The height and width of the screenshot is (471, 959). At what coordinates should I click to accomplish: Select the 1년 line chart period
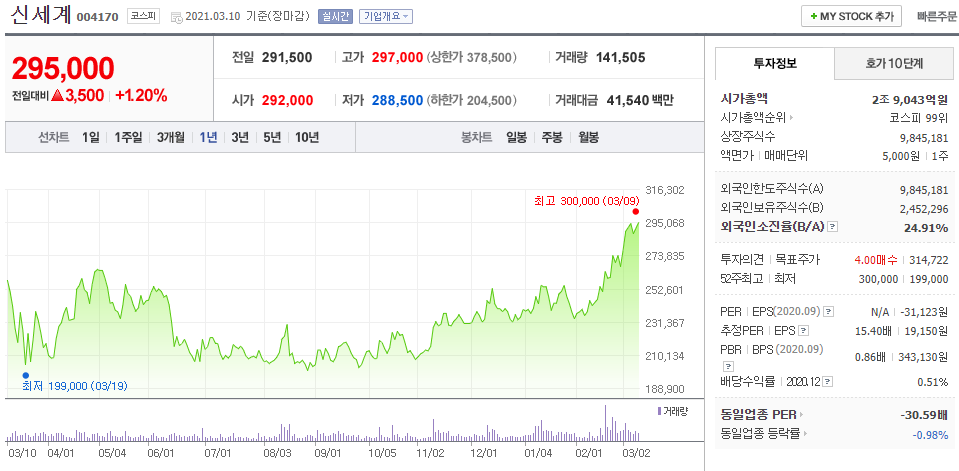208,137
